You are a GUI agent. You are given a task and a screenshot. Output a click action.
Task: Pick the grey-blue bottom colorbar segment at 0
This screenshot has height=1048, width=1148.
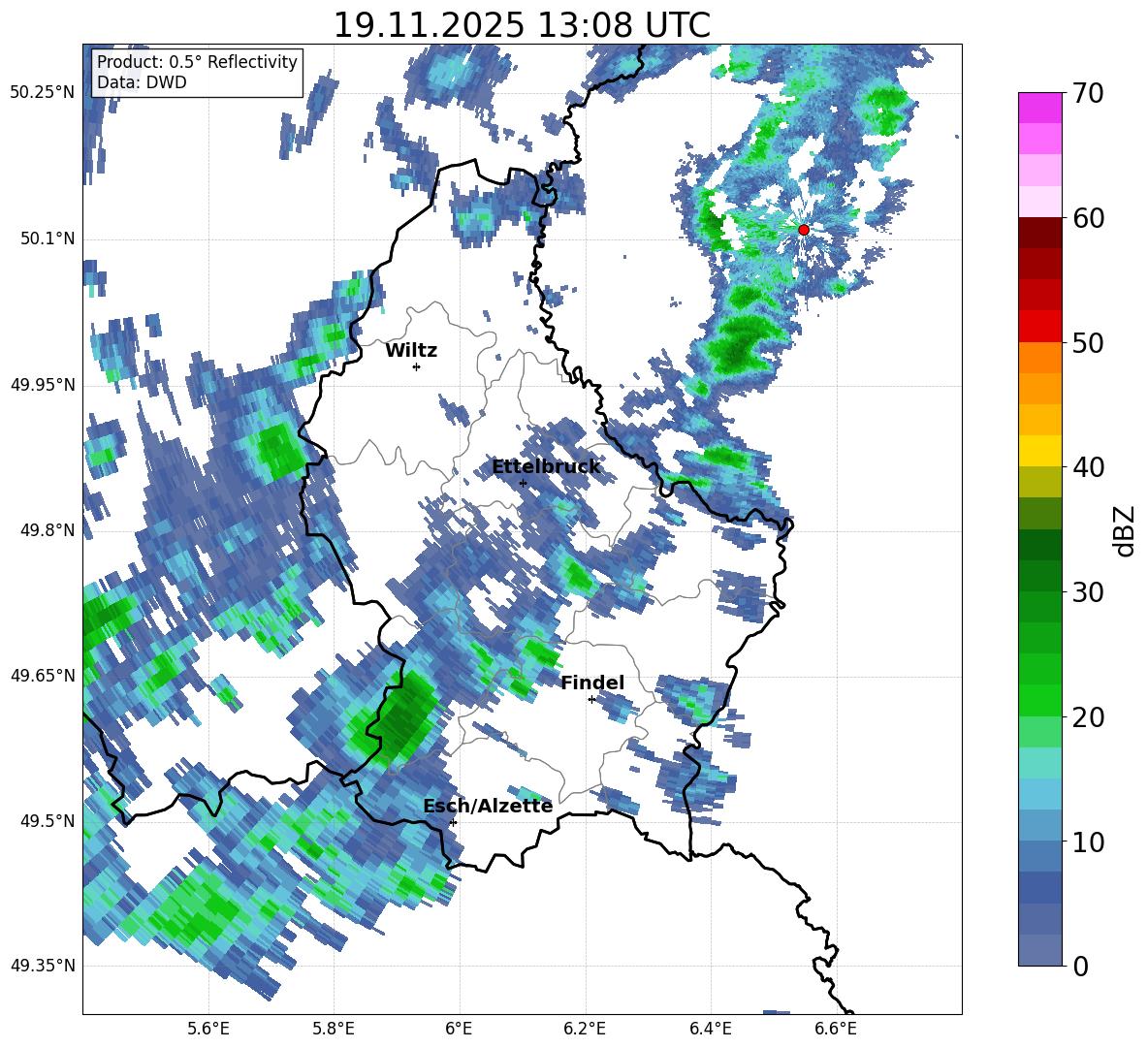click(x=1039, y=950)
